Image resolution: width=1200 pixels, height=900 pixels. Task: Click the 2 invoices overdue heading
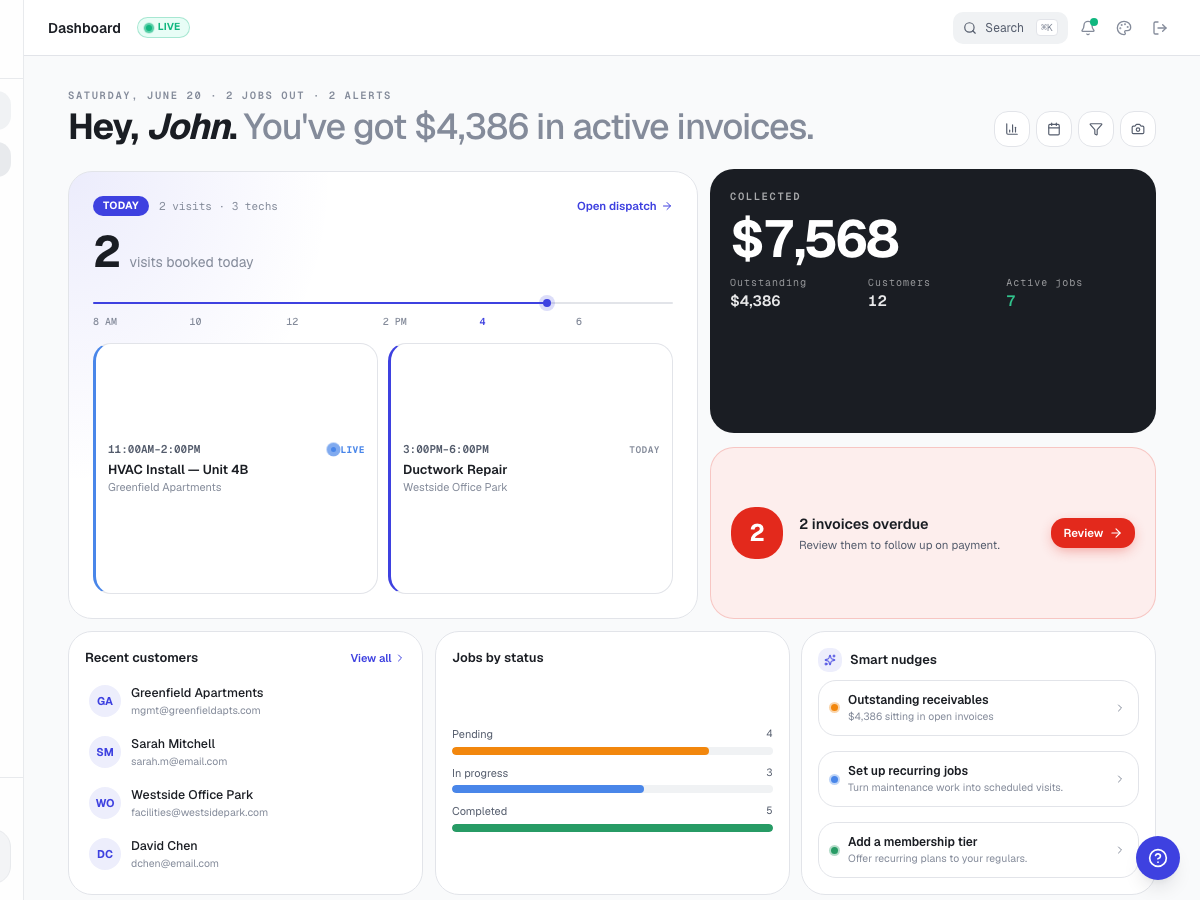click(864, 524)
